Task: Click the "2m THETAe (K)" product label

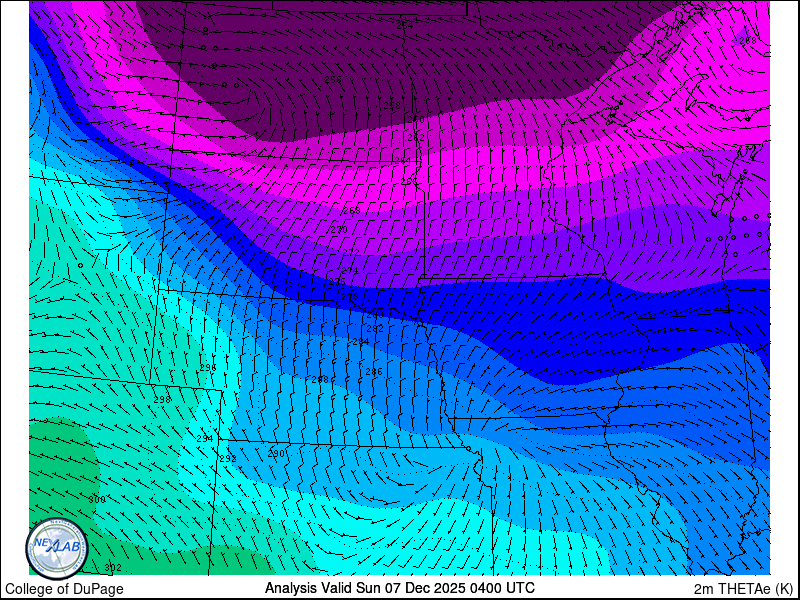Action: [x=744, y=588]
